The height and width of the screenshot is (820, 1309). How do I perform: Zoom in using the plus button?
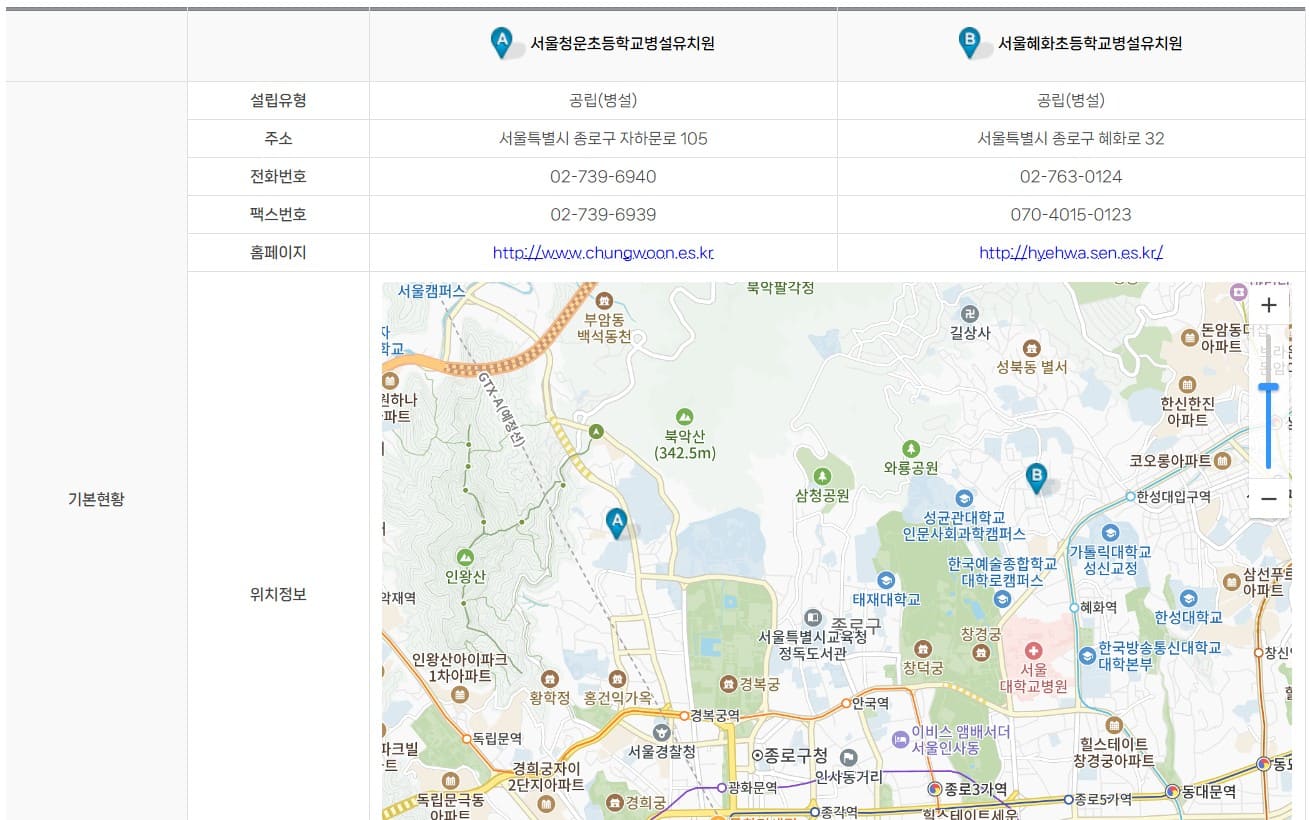click(x=1269, y=305)
